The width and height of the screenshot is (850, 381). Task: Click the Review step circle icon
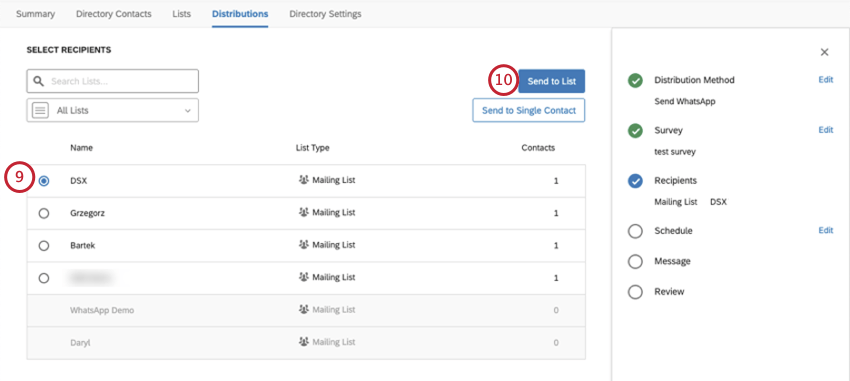click(635, 292)
